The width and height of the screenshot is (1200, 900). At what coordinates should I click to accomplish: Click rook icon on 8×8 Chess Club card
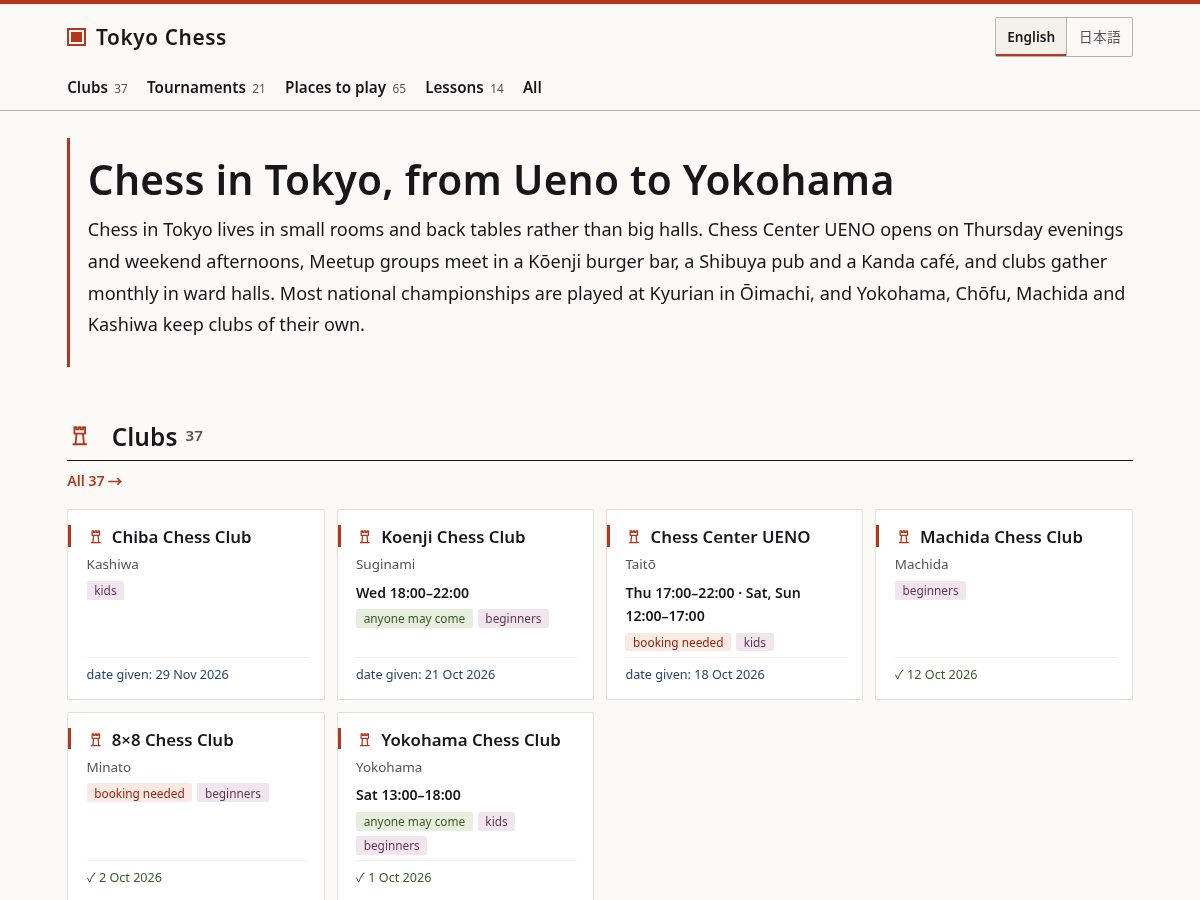pyautogui.click(x=96, y=740)
